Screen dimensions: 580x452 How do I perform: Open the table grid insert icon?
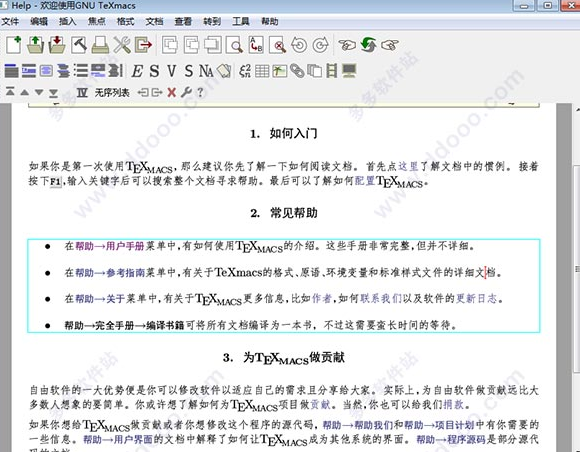tap(262, 71)
